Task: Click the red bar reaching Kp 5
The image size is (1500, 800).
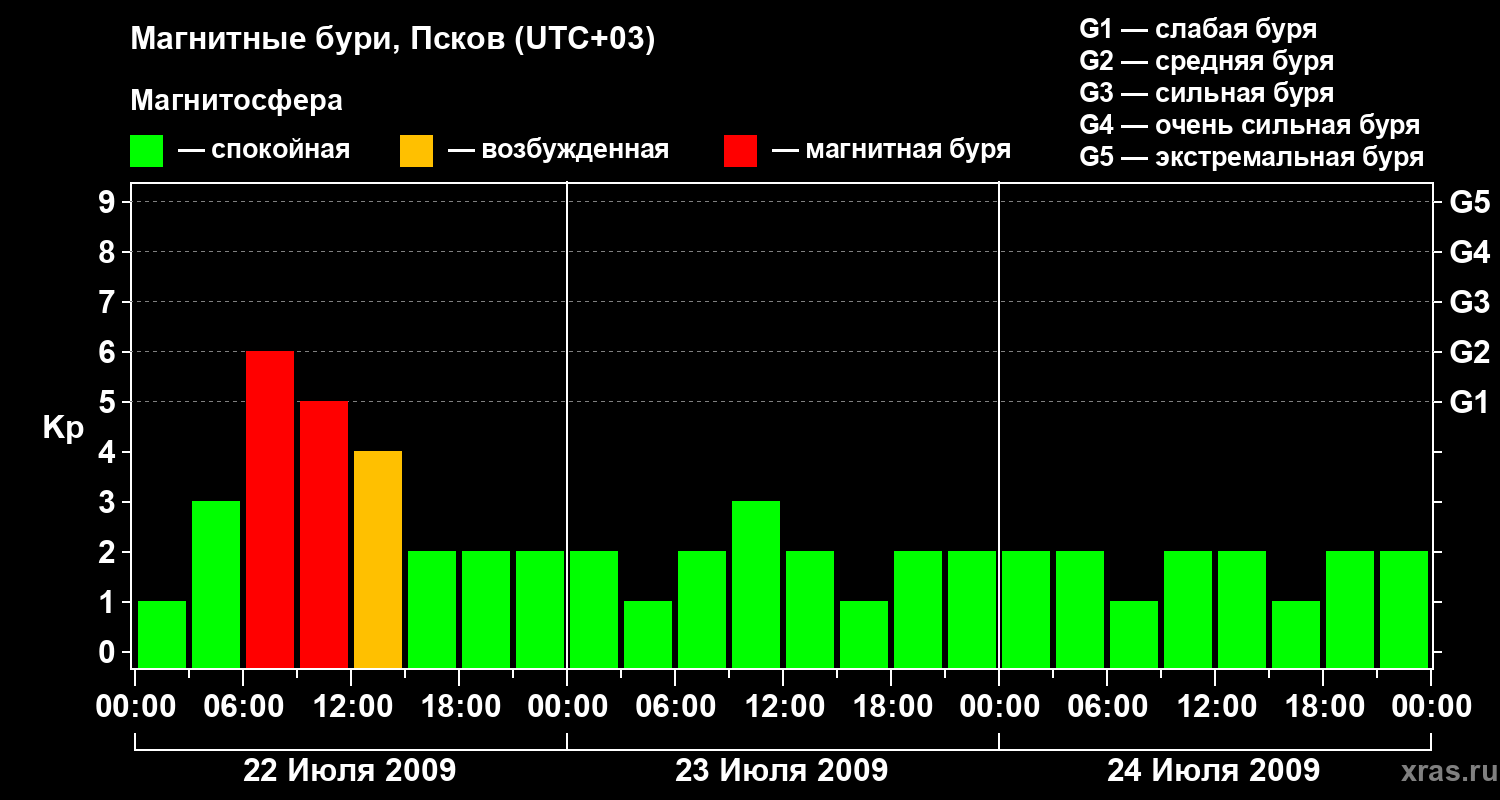Action: coord(324,534)
